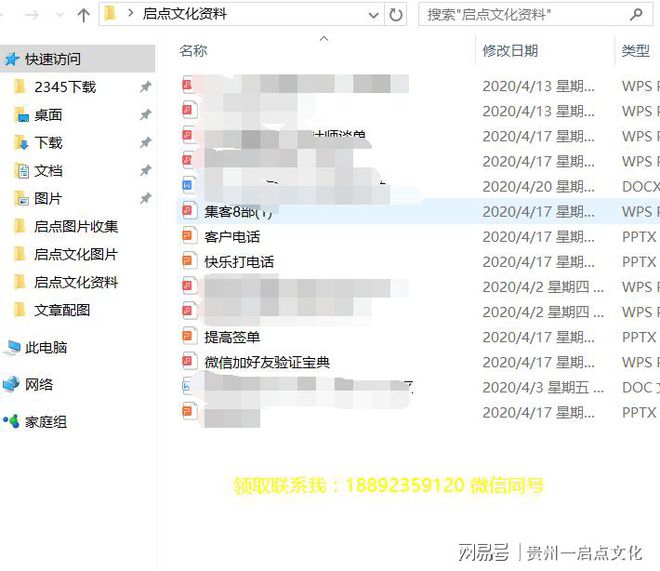
Task: Select the 快乐打电话 presentation file
Action: click(x=239, y=262)
